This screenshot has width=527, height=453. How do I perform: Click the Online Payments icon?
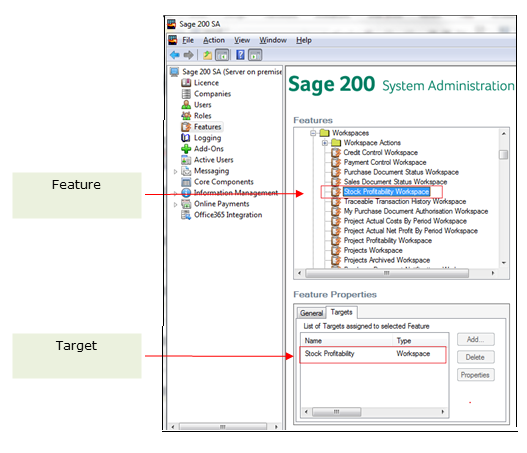[x=186, y=204]
